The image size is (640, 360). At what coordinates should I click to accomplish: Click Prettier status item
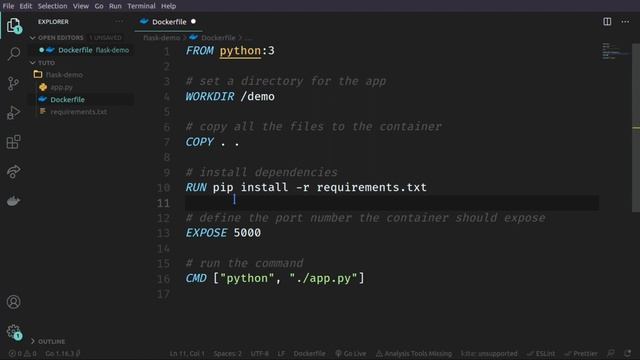581,353
